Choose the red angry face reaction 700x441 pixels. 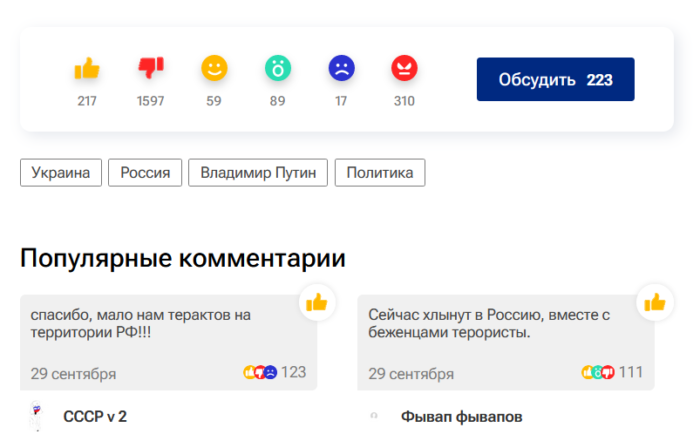404,68
